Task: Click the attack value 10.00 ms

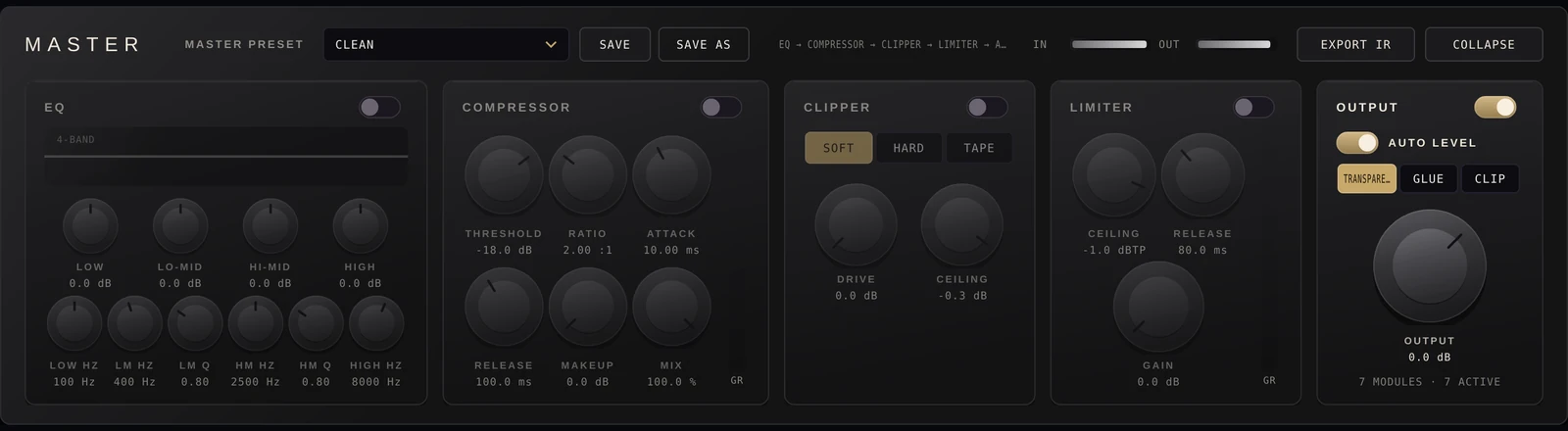Action: coord(671,250)
